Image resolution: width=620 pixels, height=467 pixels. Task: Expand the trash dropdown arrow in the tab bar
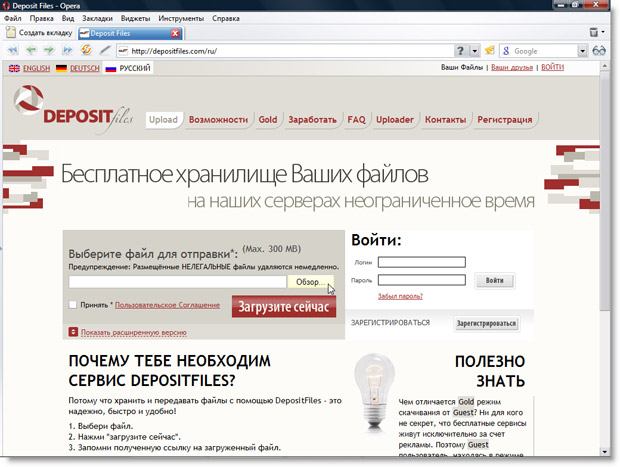(x=603, y=32)
